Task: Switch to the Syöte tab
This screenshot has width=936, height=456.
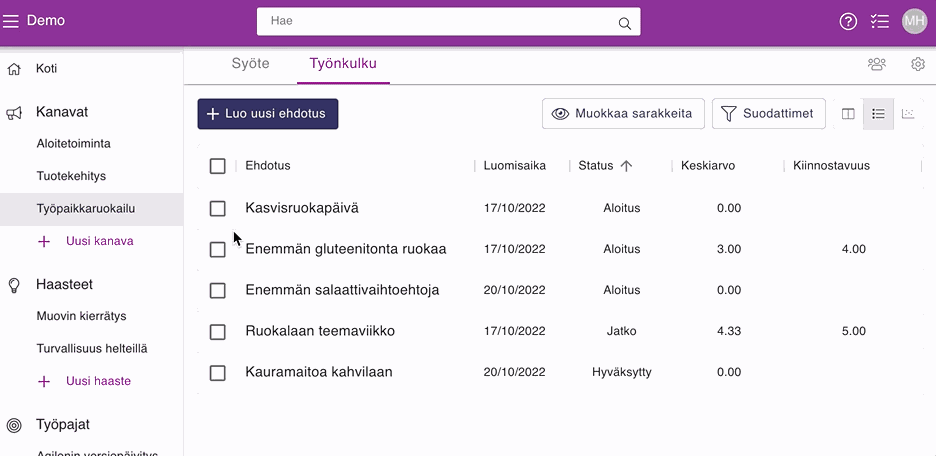Action: tap(250, 64)
